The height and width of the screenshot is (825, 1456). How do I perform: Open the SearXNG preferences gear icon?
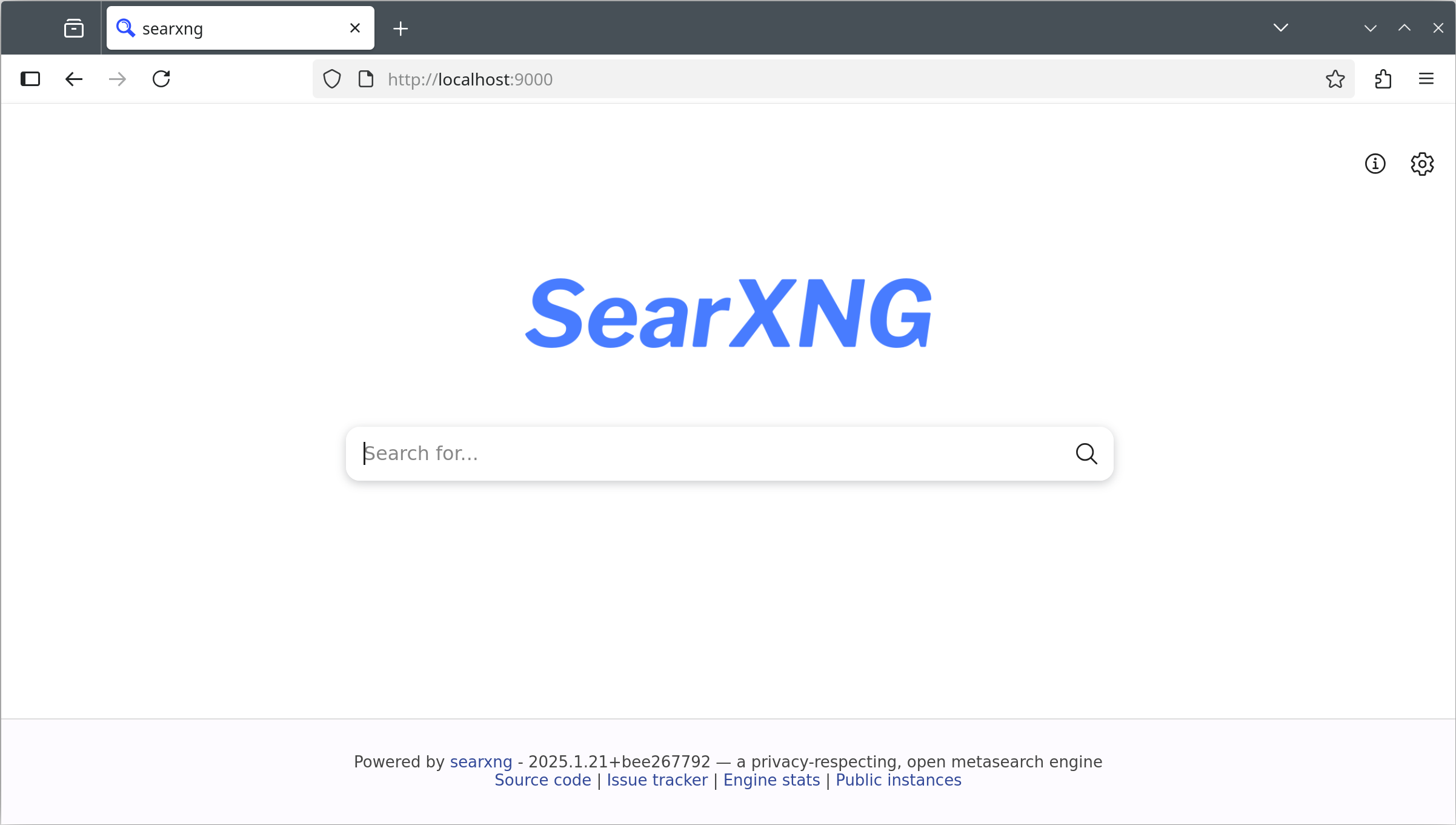coord(1421,164)
